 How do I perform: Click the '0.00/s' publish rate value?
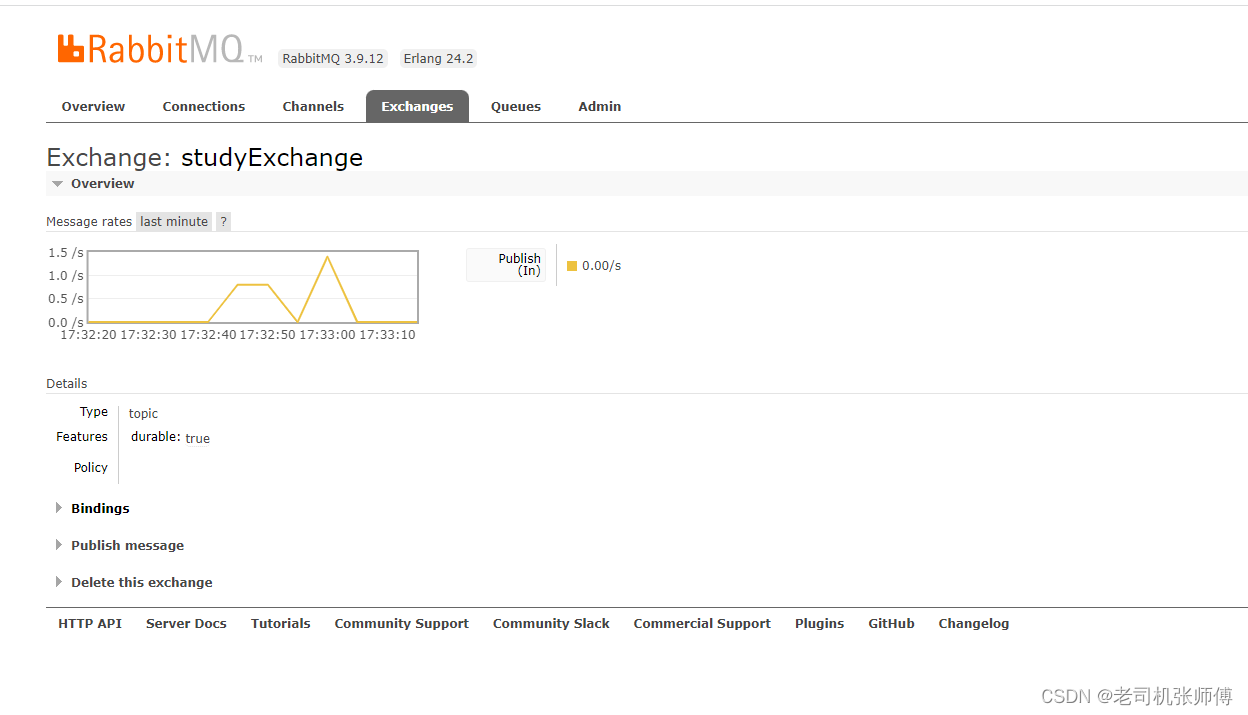point(601,266)
